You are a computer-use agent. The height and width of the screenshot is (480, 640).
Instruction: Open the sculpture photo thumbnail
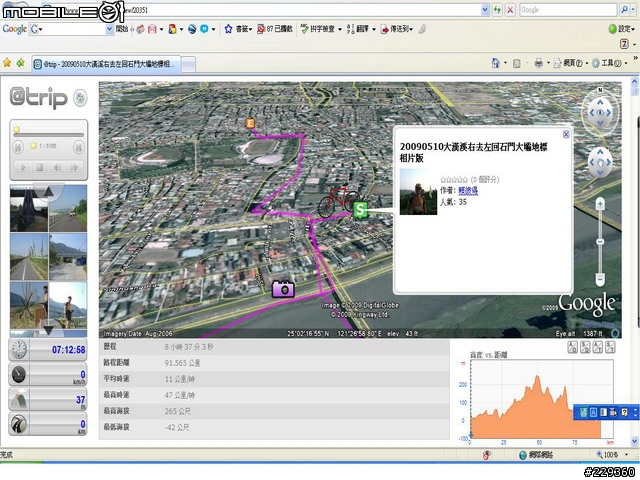click(x=29, y=305)
